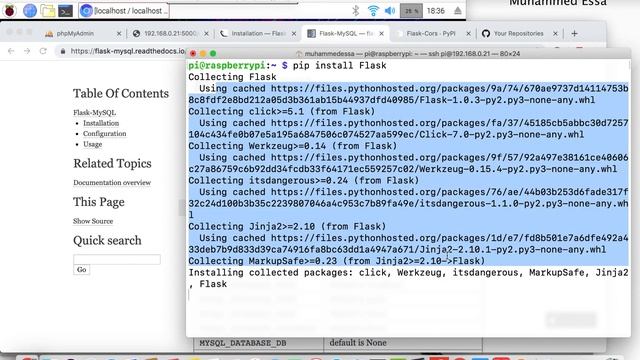This screenshot has width=640, height=360.
Task: Open Wi-Fi network tray icon
Action: [x=373, y=11]
